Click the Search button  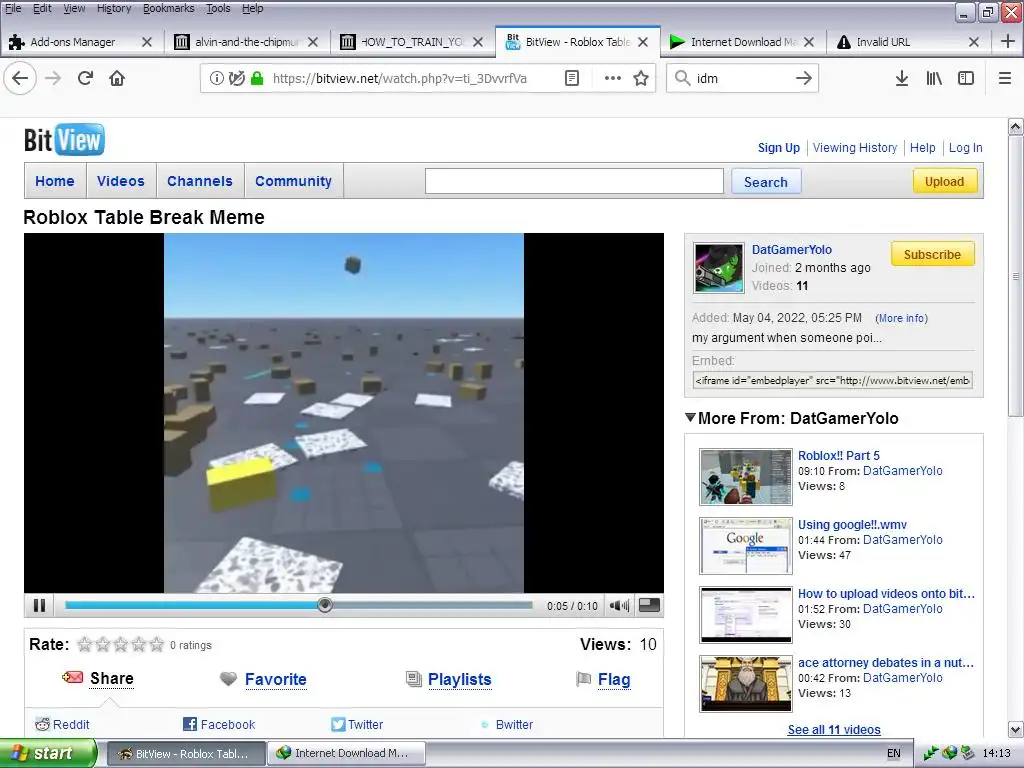766,182
